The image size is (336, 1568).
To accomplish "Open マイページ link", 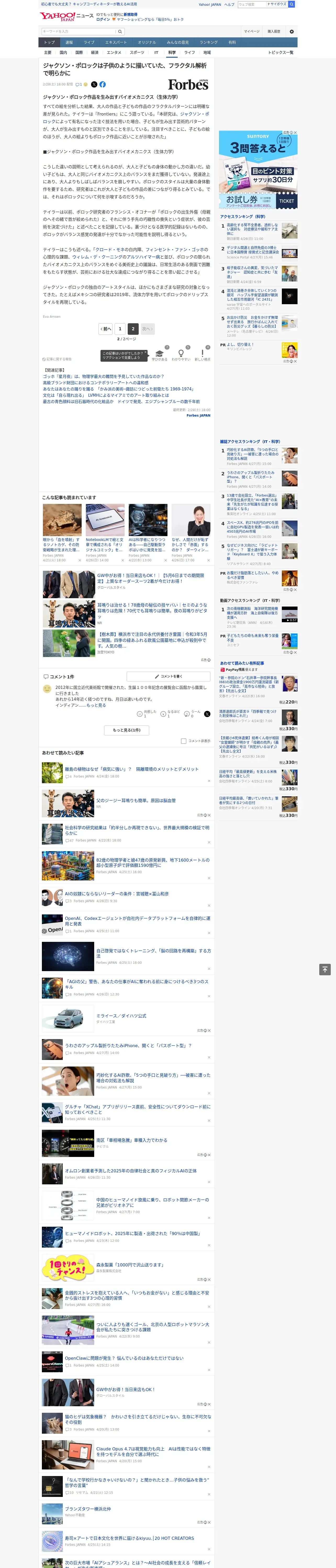I will (252, 32).
